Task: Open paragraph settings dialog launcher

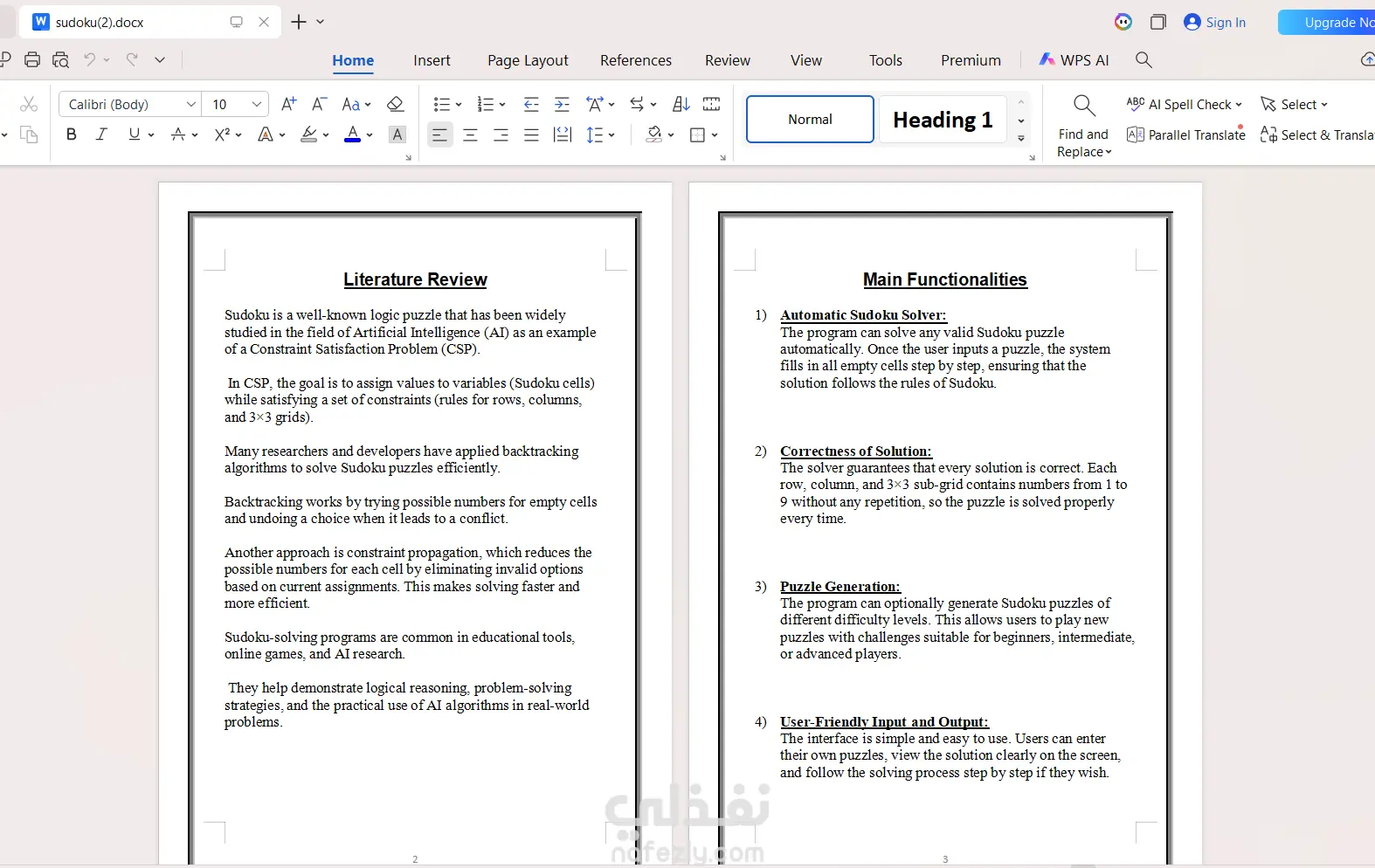Action: click(x=722, y=158)
